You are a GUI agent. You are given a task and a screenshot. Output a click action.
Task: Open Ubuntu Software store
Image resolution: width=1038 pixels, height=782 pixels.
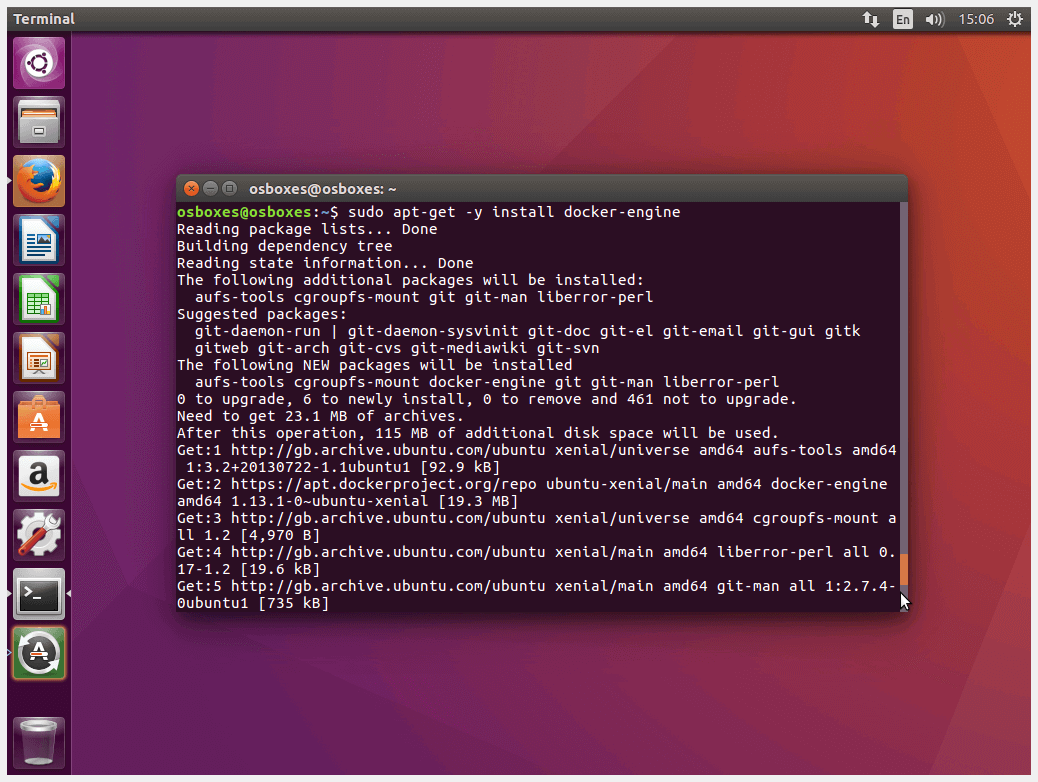(x=39, y=417)
